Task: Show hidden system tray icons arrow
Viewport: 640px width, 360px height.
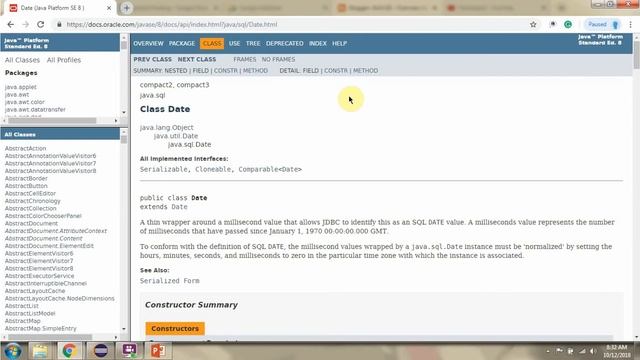Action: [548, 351]
